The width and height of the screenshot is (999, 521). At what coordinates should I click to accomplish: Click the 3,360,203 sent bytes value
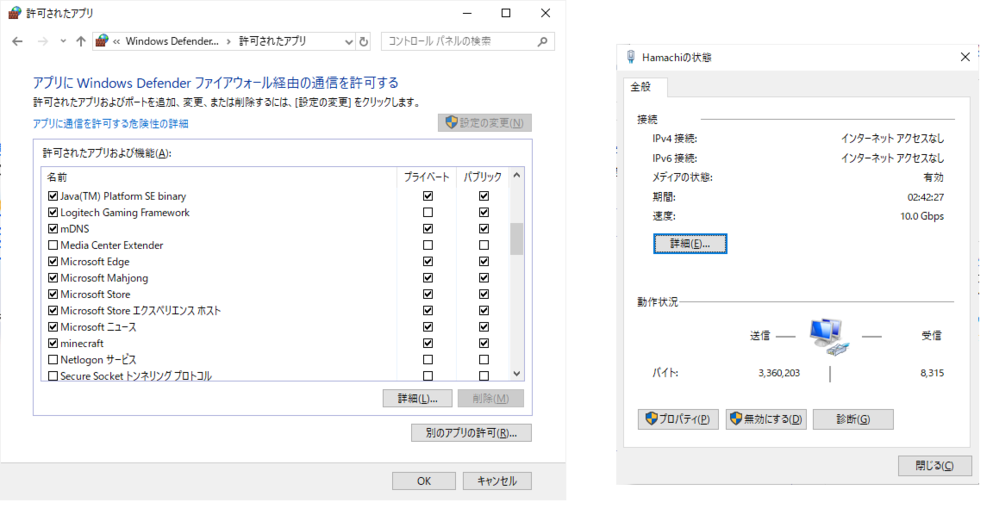(x=779, y=373)
